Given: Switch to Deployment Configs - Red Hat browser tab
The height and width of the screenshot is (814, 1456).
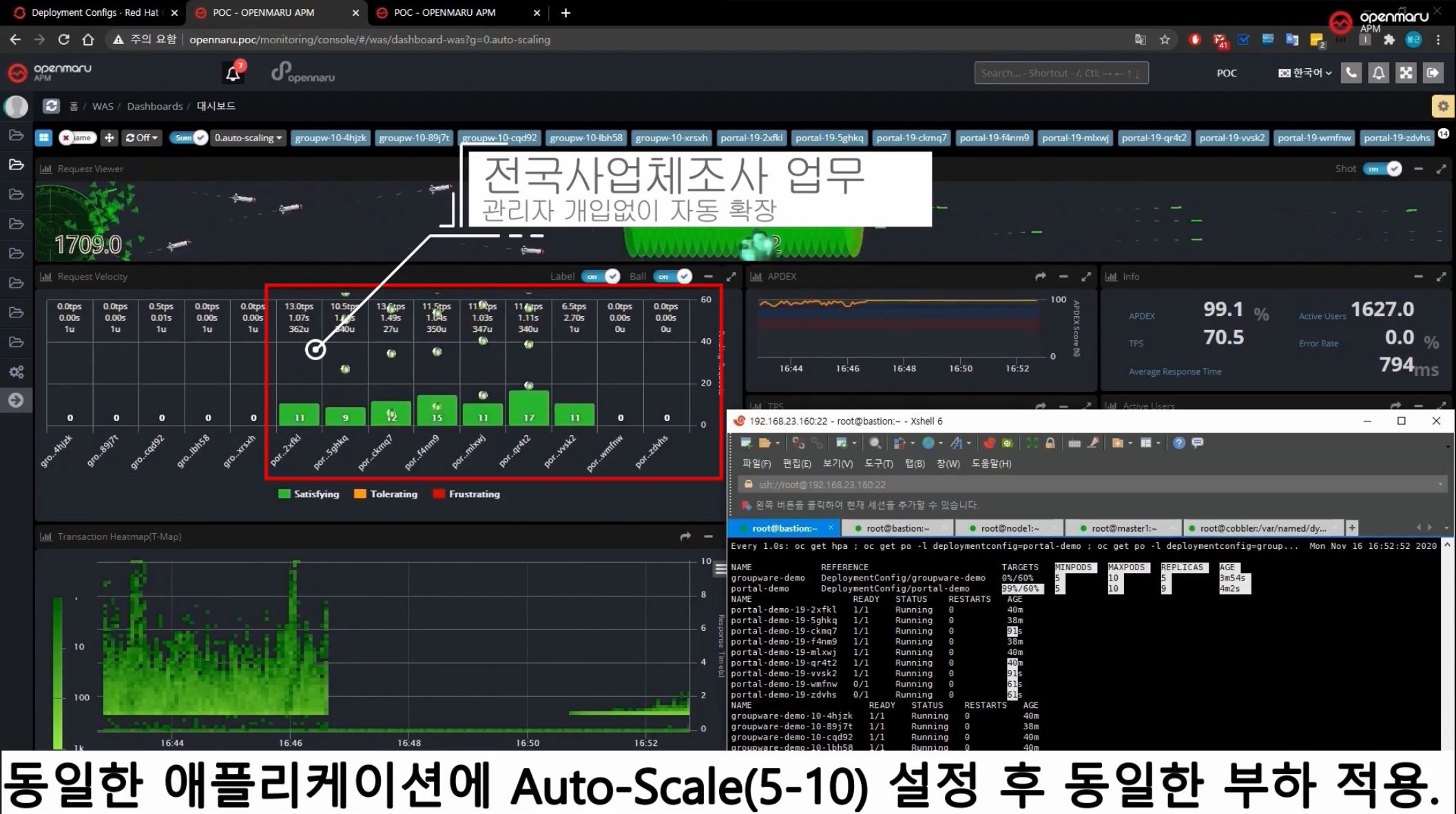Looking at the screenshot, I should tap(95, 12).
